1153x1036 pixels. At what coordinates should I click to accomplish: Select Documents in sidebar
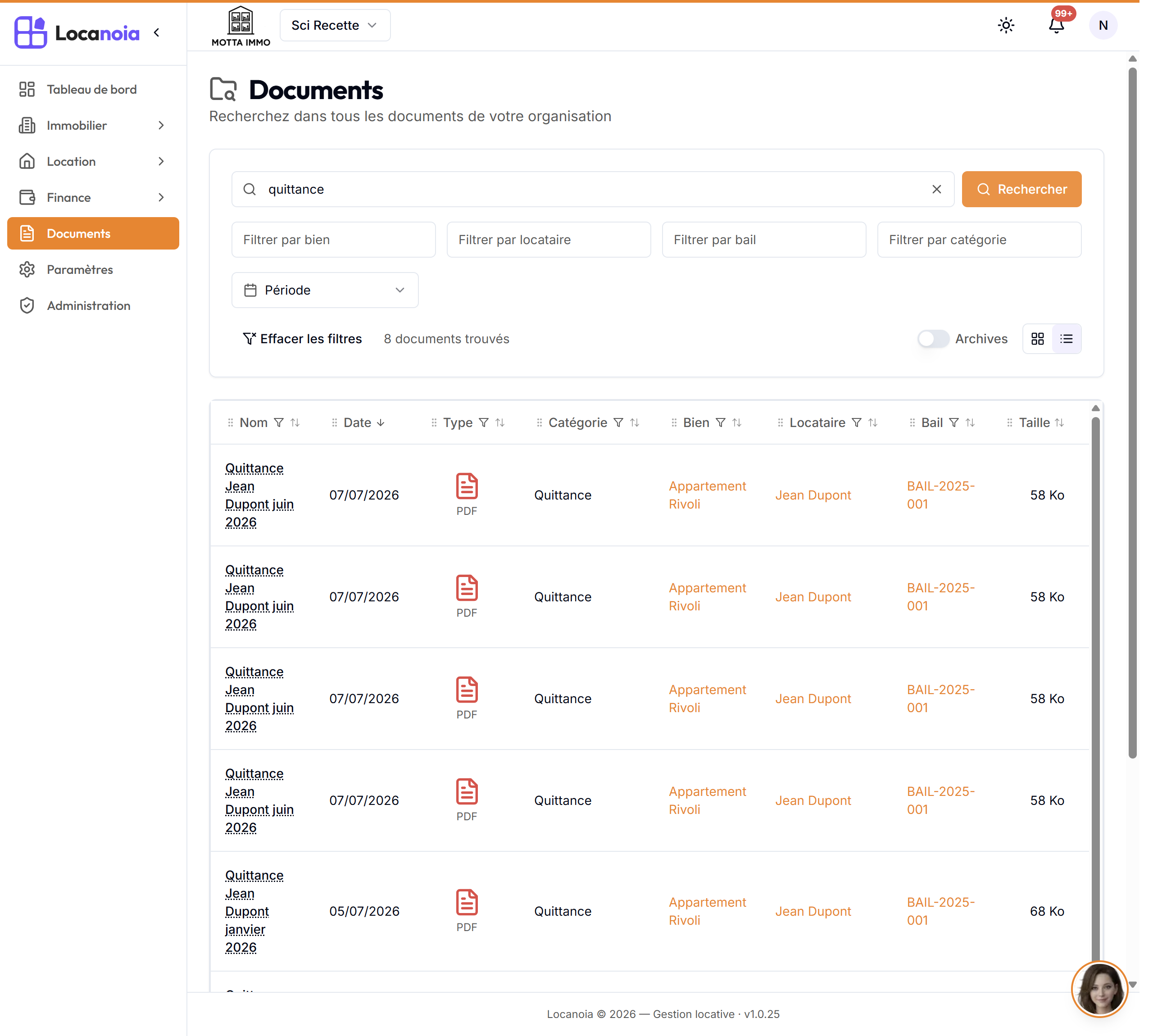coord(93,234)
